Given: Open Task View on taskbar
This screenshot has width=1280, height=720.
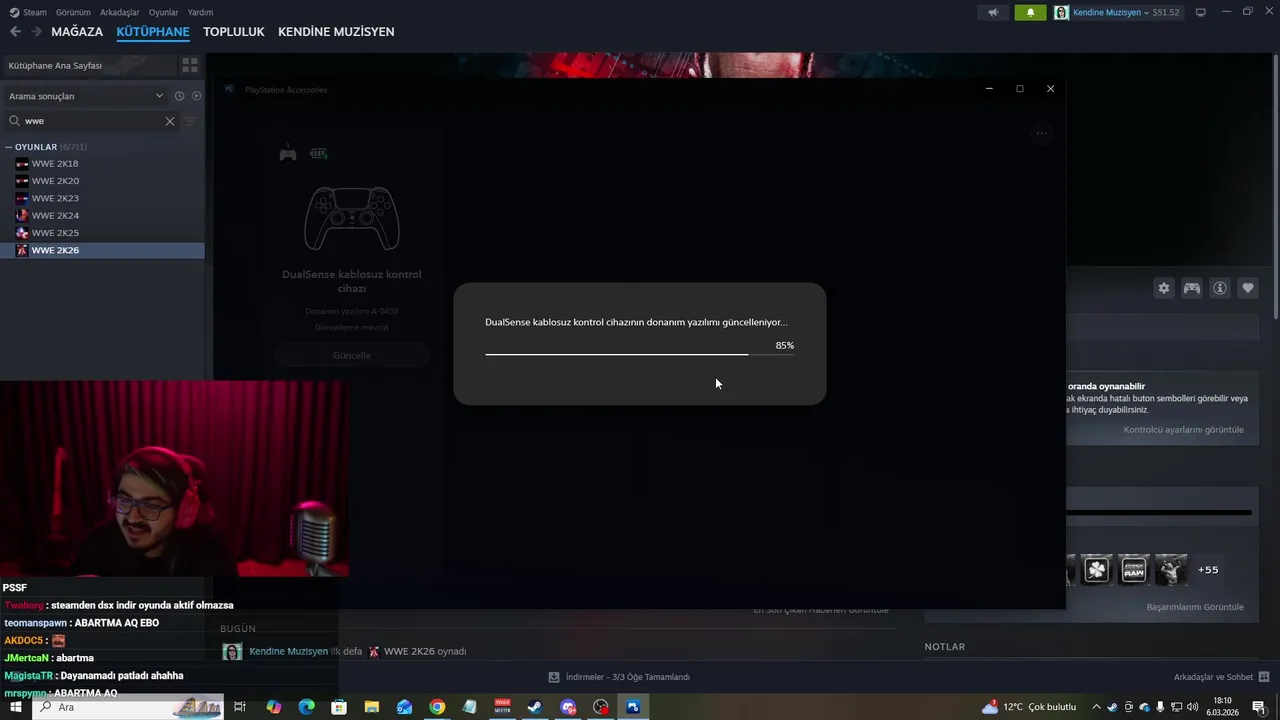Looking at the screenshot, I should point(240,707).
